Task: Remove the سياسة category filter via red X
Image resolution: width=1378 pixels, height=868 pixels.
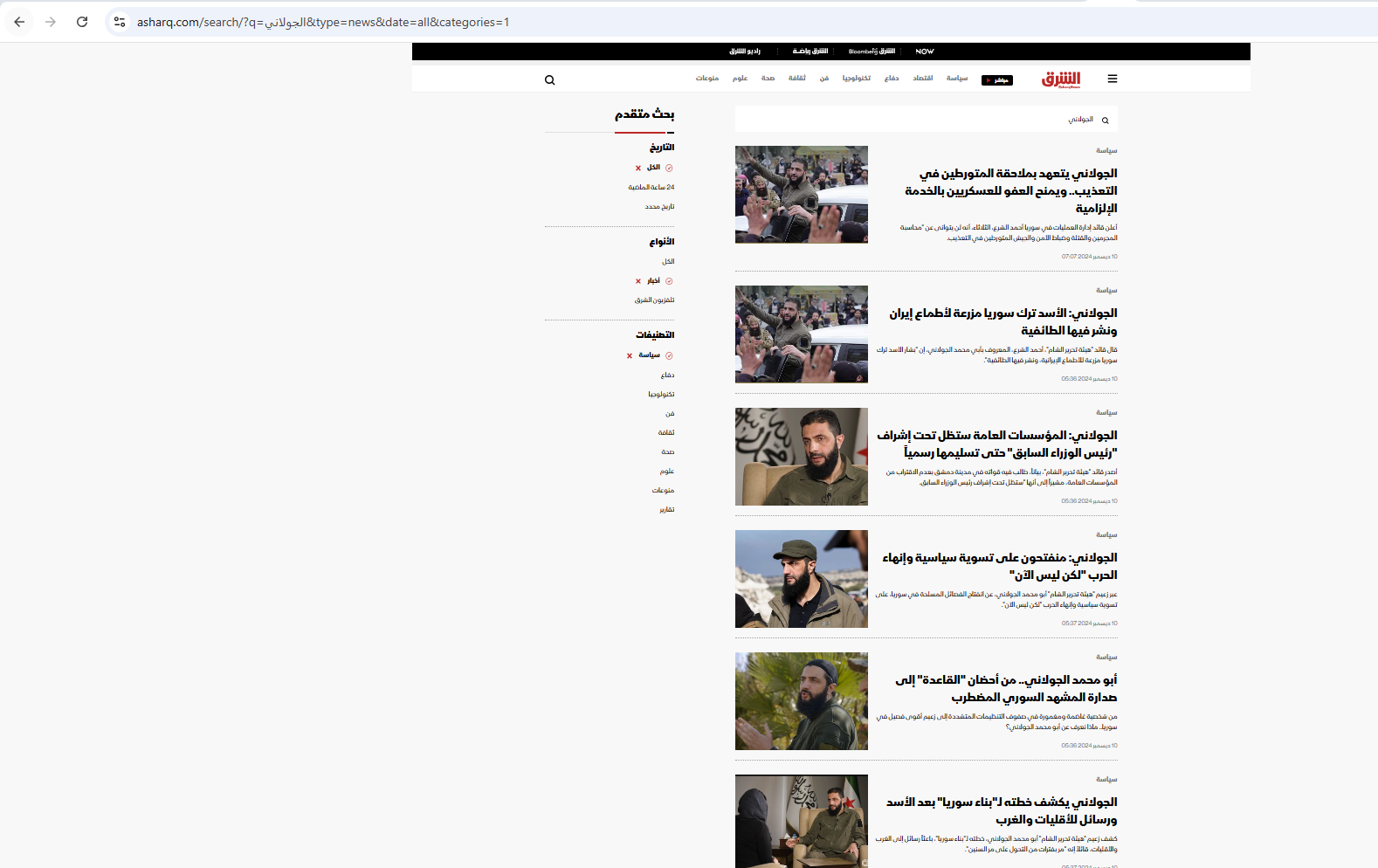Action: coord(629,355)
